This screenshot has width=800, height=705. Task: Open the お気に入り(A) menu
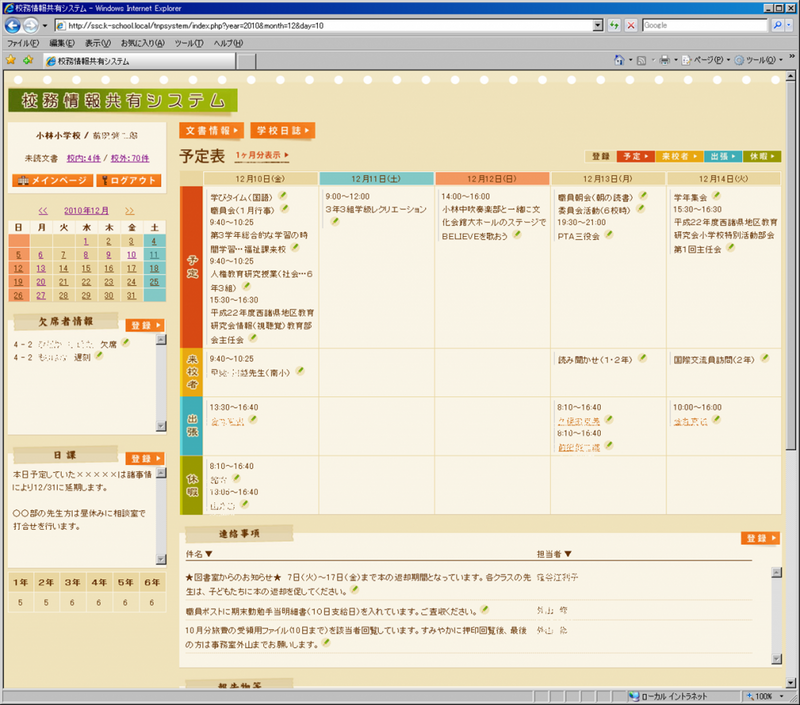[x=142, y=43]
